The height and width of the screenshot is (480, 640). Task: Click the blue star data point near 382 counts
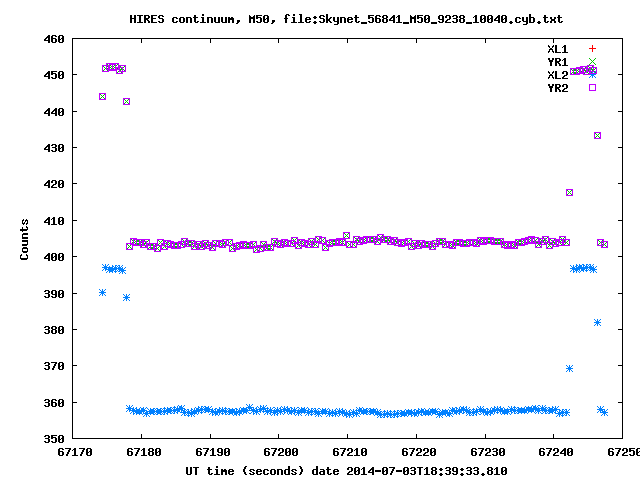597,322
